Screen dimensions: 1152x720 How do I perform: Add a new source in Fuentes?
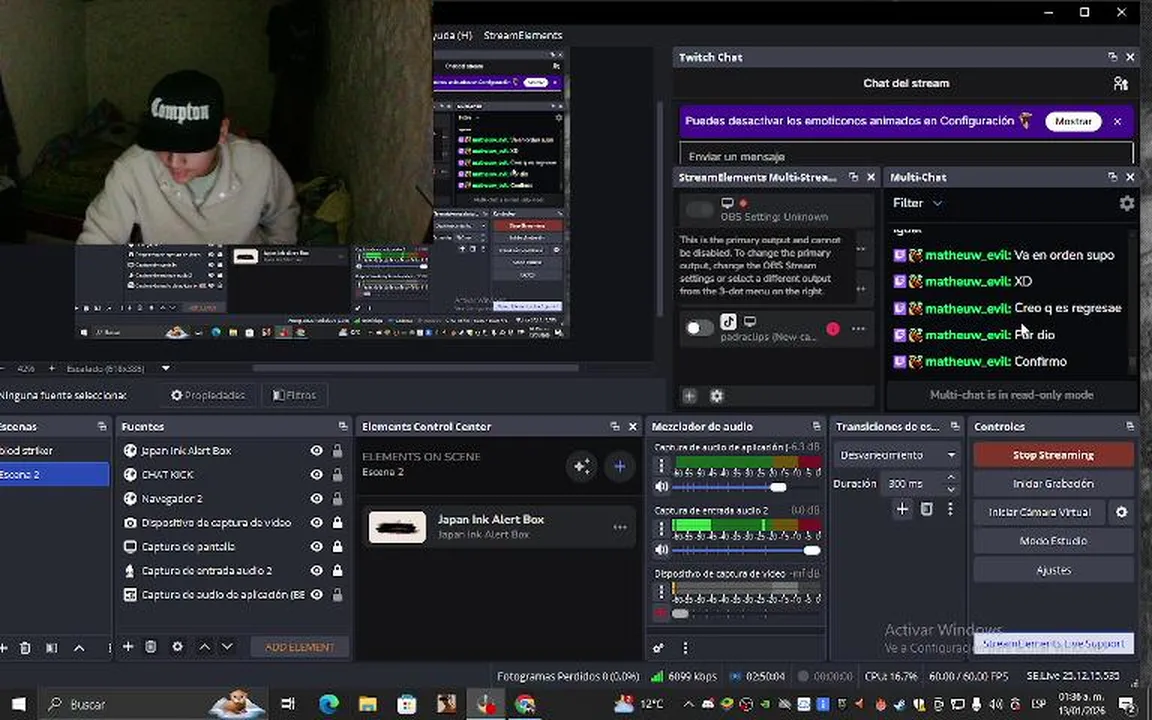point(128,647)
